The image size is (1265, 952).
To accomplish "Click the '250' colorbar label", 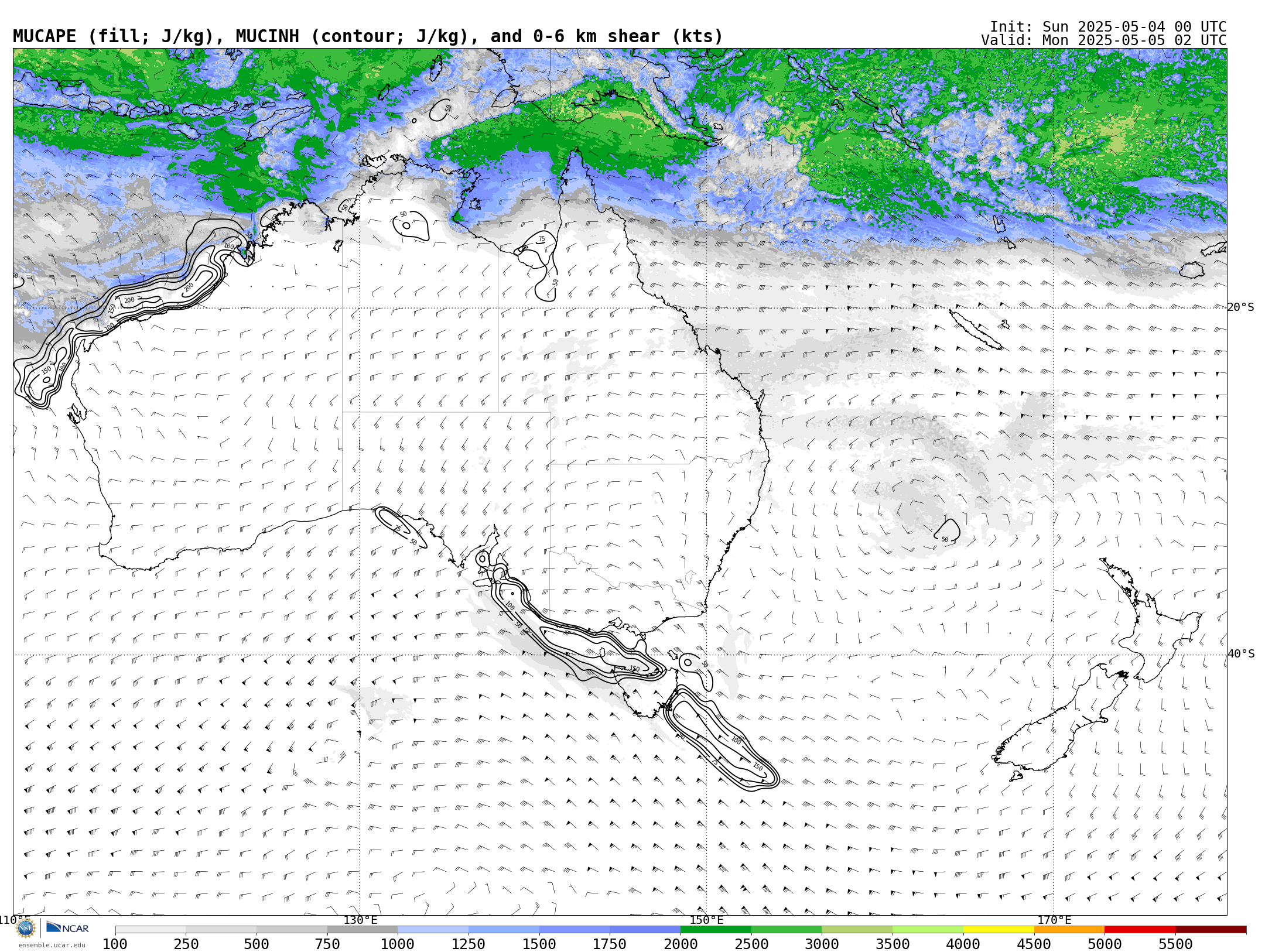I will [186, 944].
